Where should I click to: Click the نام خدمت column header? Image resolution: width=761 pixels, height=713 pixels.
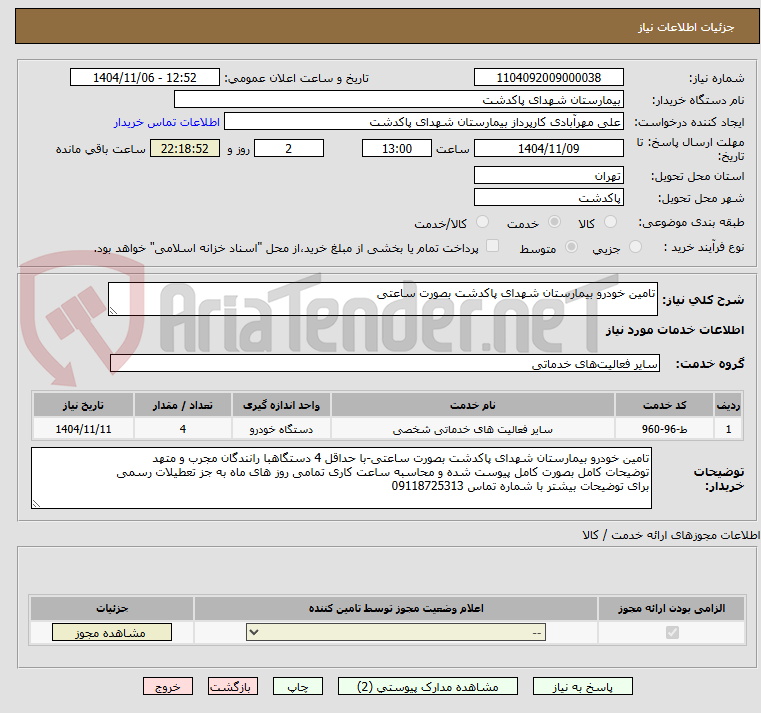coord(472,405)
